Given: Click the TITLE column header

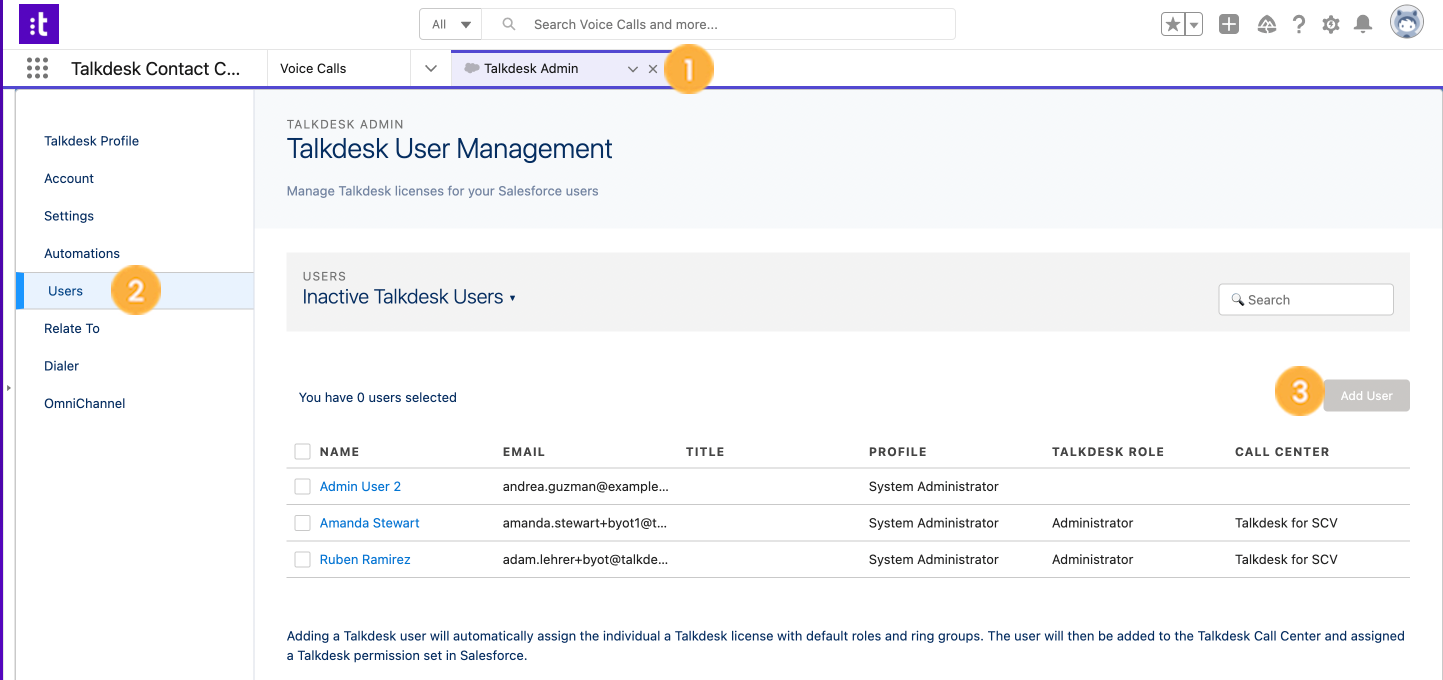Looking at the screenshot, I should point(705,452).
